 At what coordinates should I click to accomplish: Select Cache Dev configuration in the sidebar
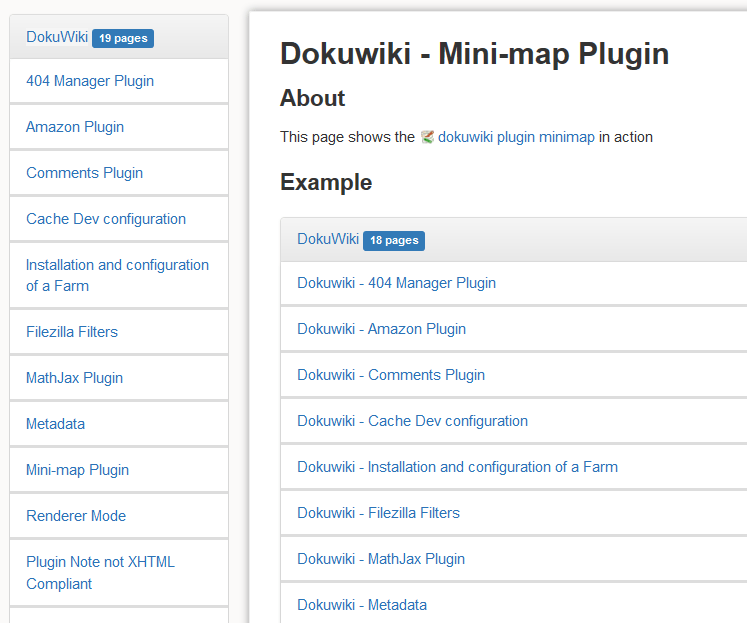click(106, 219)
